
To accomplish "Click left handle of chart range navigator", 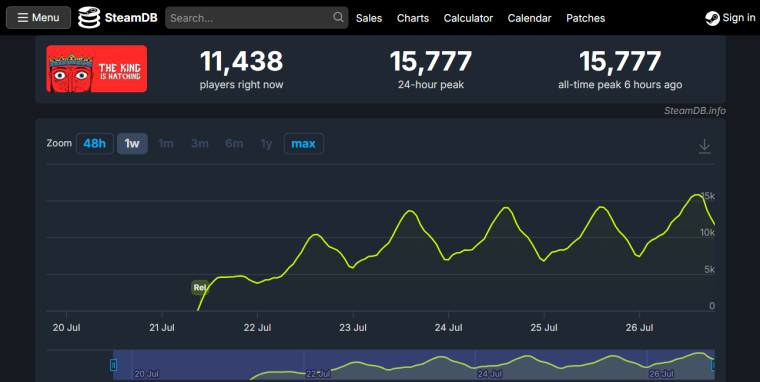I will (113, 365).
